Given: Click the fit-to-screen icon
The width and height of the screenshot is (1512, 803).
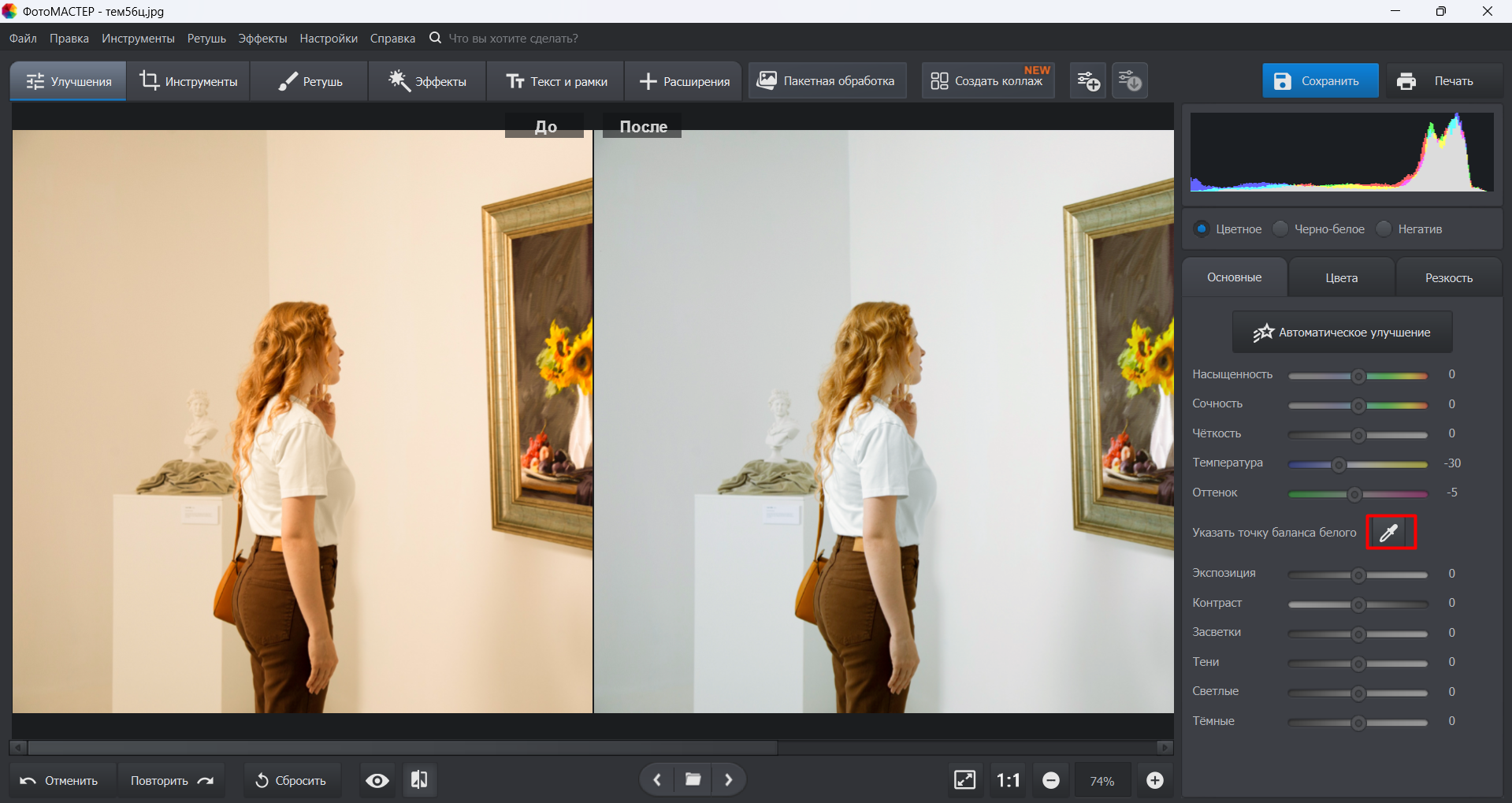Looking at the screenshot, I should tap(964, 780).
